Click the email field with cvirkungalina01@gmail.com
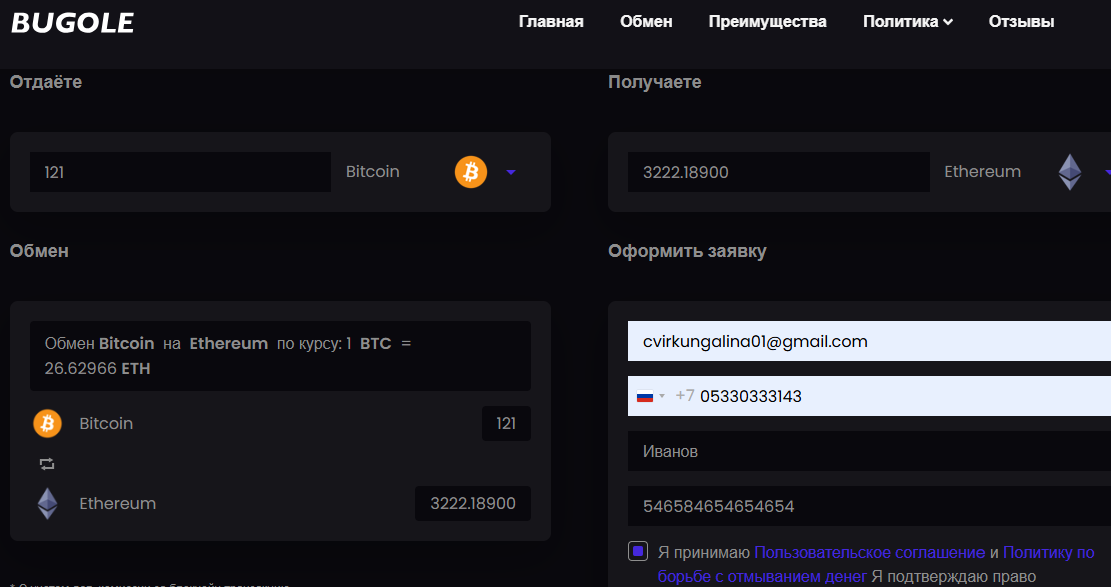Screen dimensions: 1111x587 coord(869,342)
